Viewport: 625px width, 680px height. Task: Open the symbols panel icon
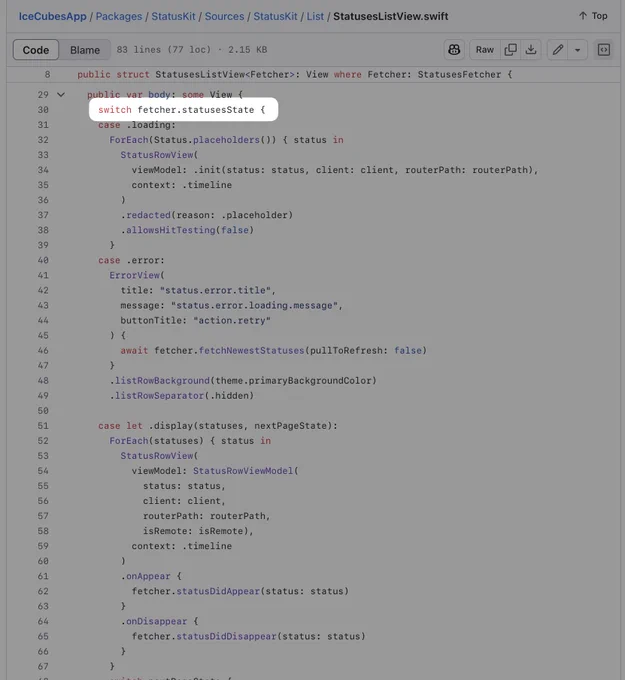(x=604, y=50)
